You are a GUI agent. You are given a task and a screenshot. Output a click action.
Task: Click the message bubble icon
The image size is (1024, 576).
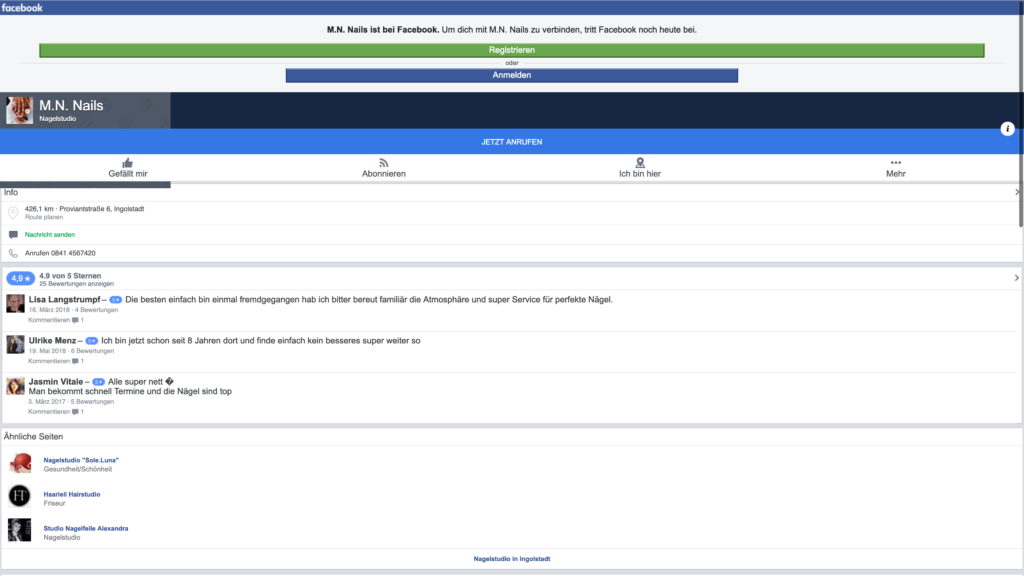pyautogui.click(x=13, y=234)
